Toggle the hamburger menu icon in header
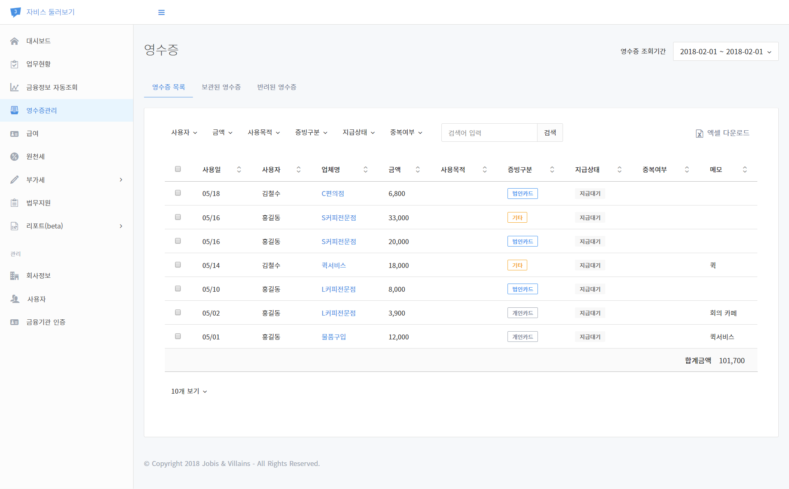The image size is (789, 489). coord(161,12)
